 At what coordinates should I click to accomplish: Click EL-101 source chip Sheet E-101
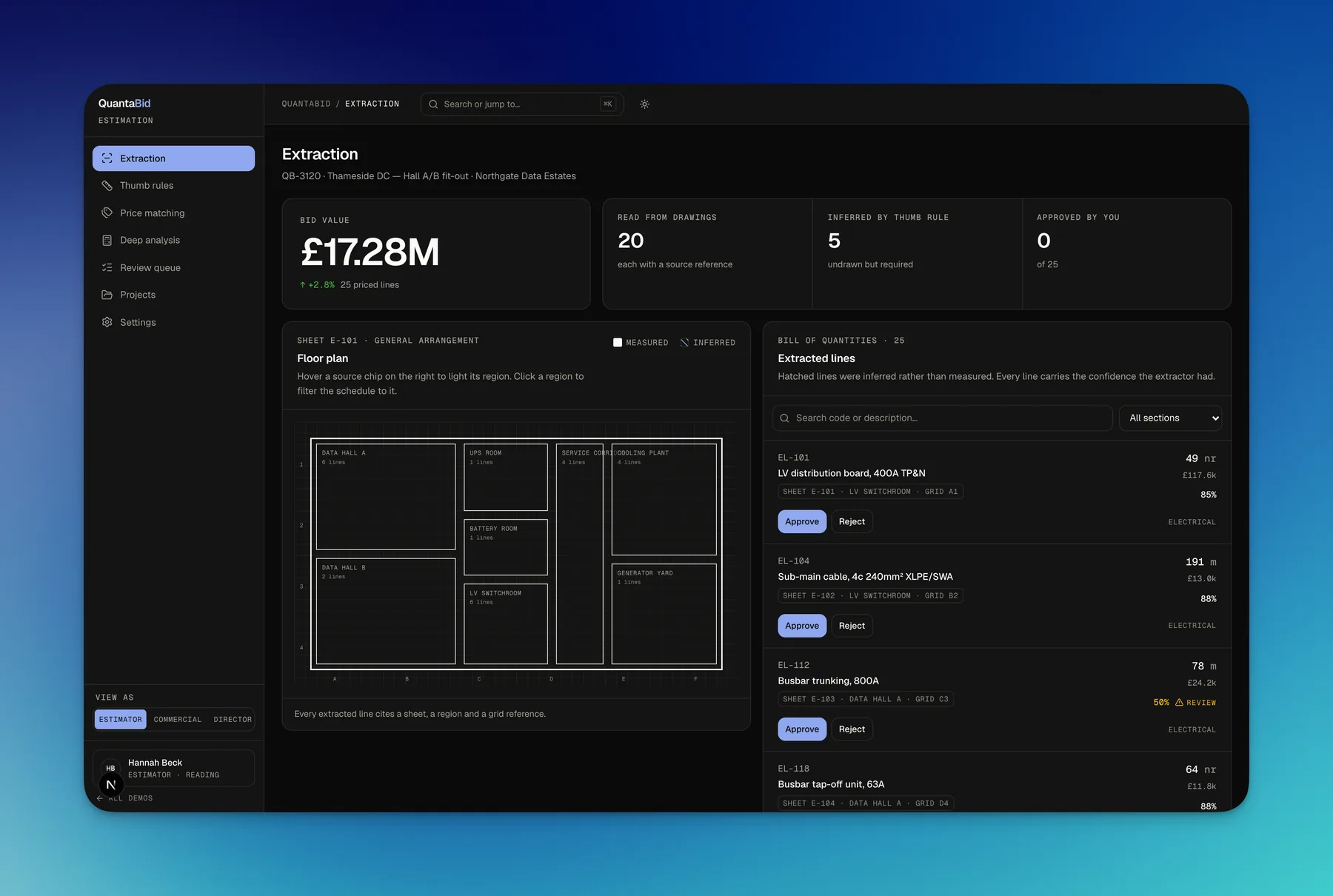pyautogui.click(x=870, y=492)
